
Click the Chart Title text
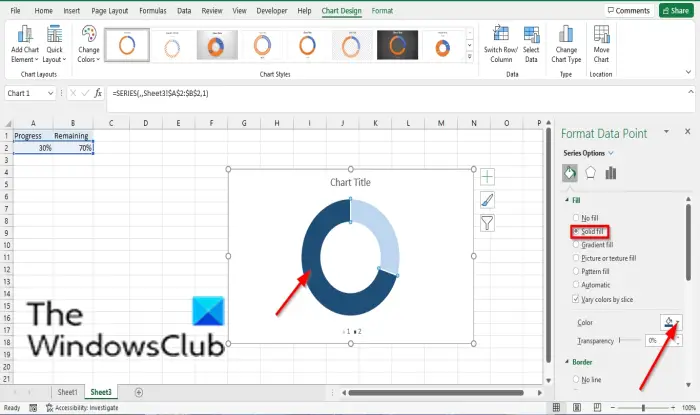[x=350, y=182]
